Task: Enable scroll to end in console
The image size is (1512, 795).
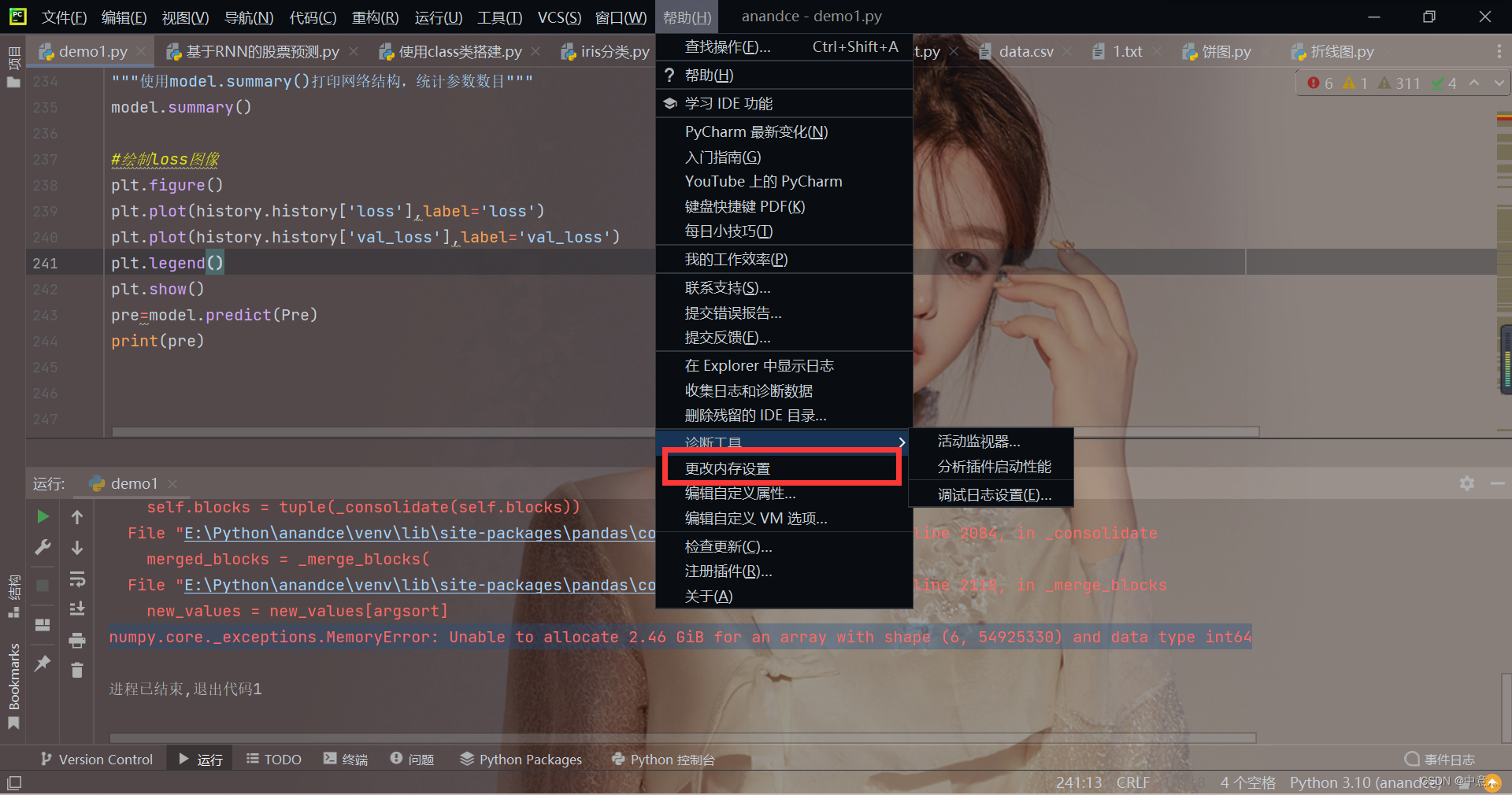Action: [x=77, y=608]
